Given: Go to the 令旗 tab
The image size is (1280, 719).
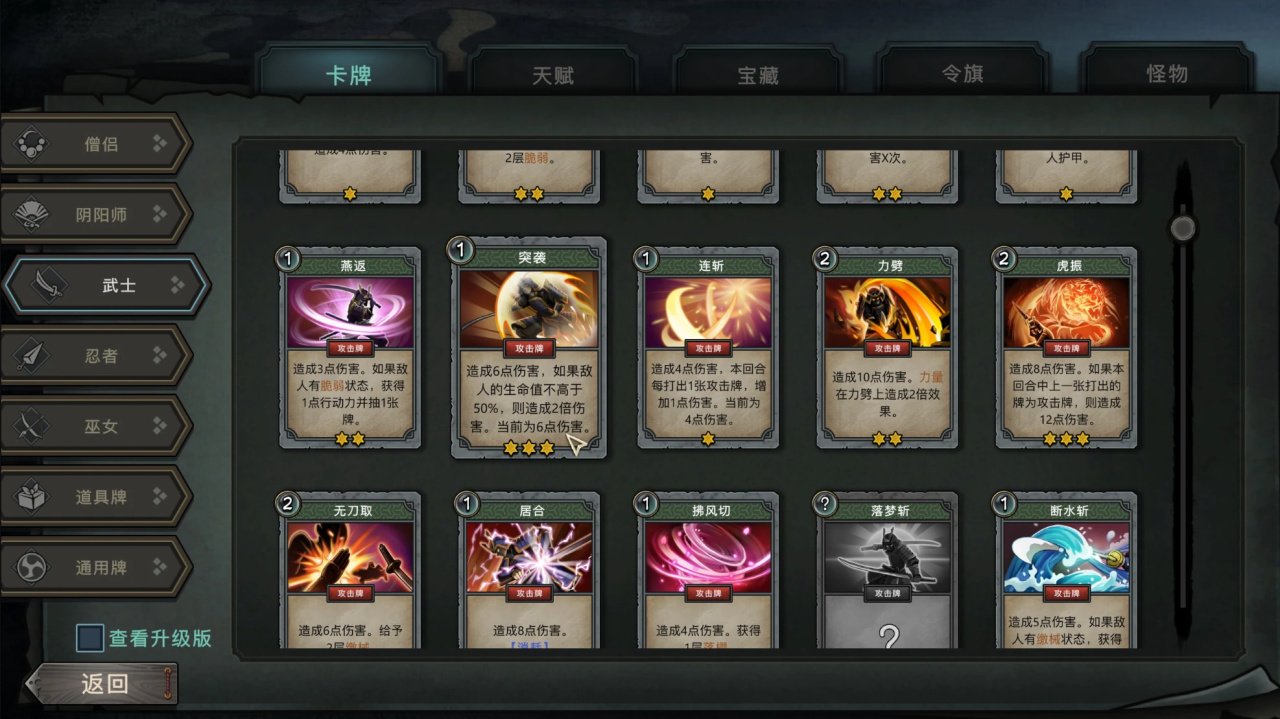Looking at the screenshot, I should (x=963, y=74).
